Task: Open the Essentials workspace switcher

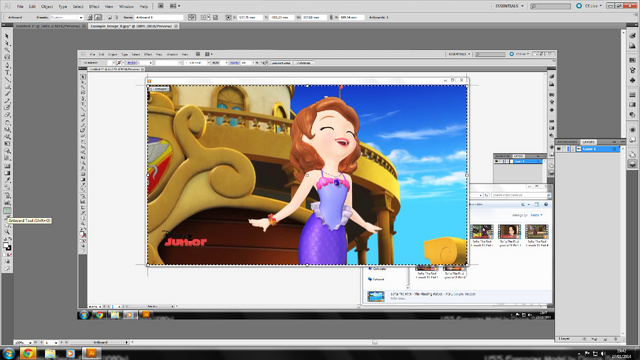Action: (x=509, y=6)
